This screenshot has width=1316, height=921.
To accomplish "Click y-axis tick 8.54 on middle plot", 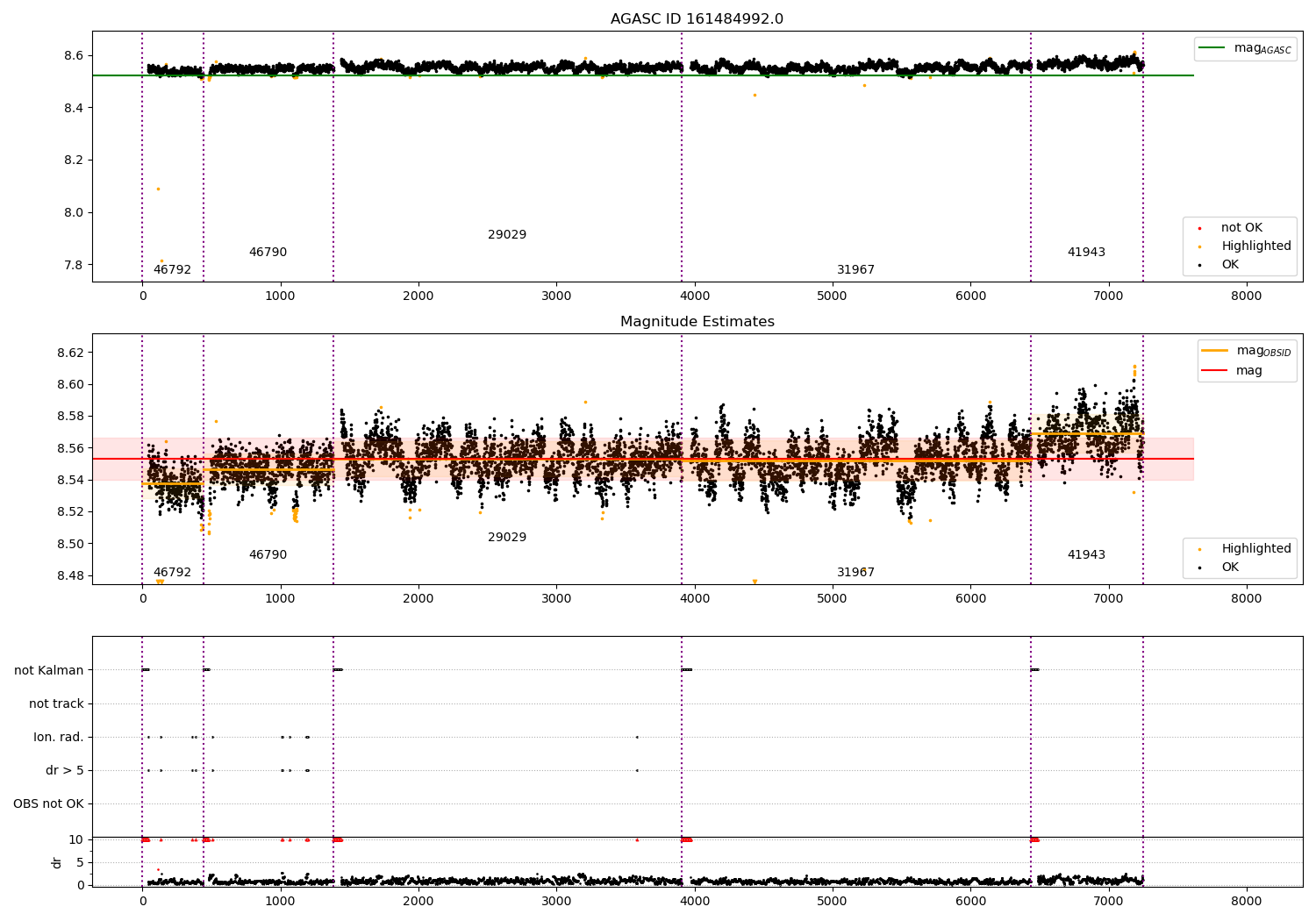I will pyautogui.click(x=70, y=481).
